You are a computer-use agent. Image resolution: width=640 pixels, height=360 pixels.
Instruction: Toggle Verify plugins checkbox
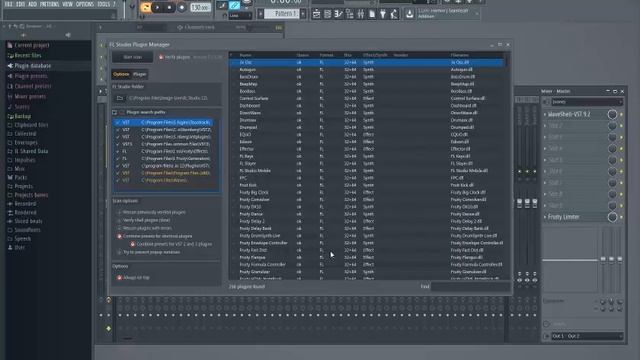pos(161,57)
